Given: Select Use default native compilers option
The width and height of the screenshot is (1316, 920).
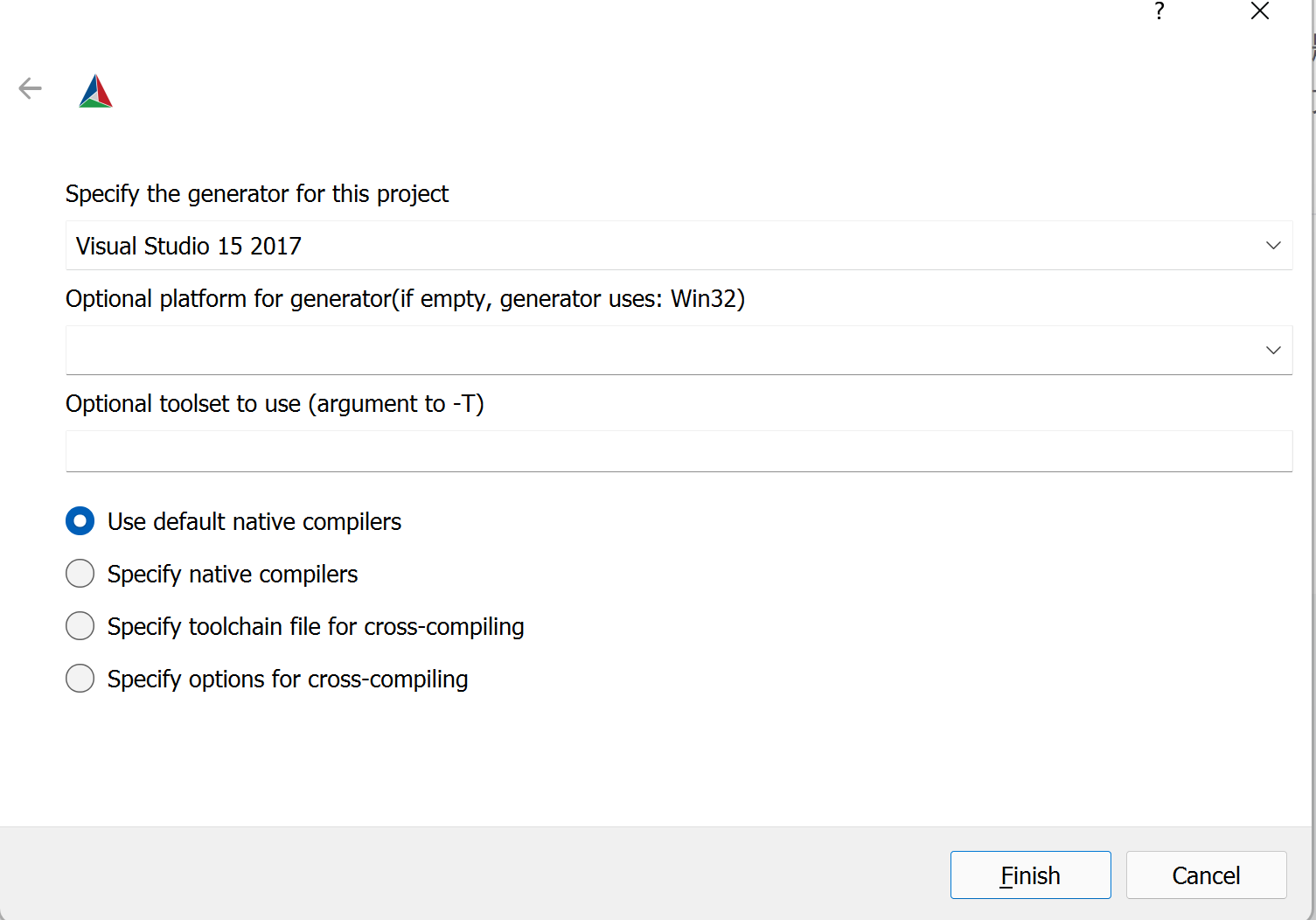Looking at the screenshot, I should point(80,521).
